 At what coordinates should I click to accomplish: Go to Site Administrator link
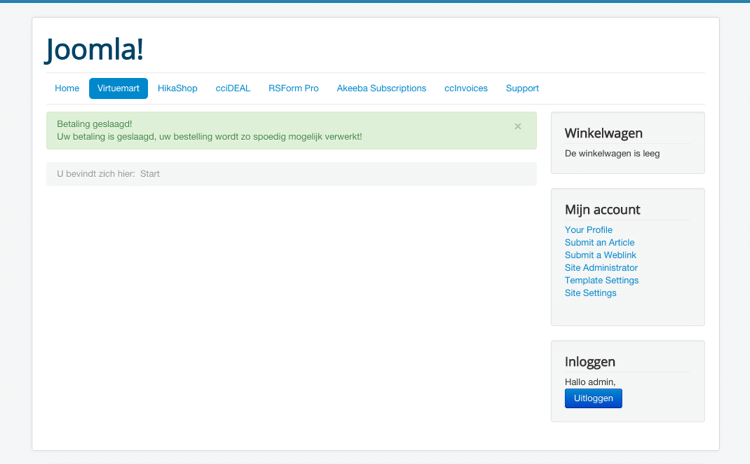click(601, 268)
